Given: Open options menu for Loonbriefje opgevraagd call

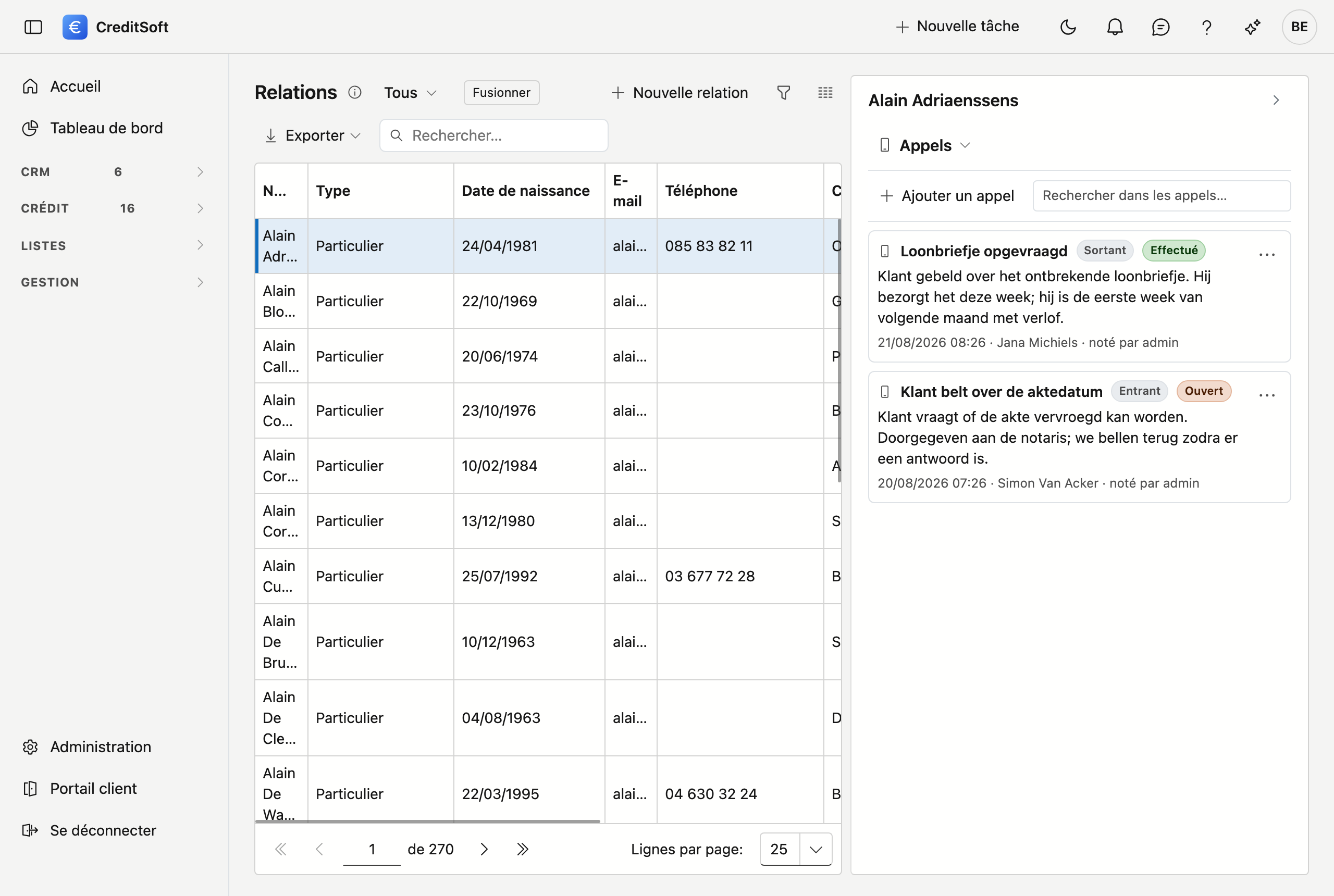Looking at the screenshot, I should pyautogui.click(x=1267, y=255).
